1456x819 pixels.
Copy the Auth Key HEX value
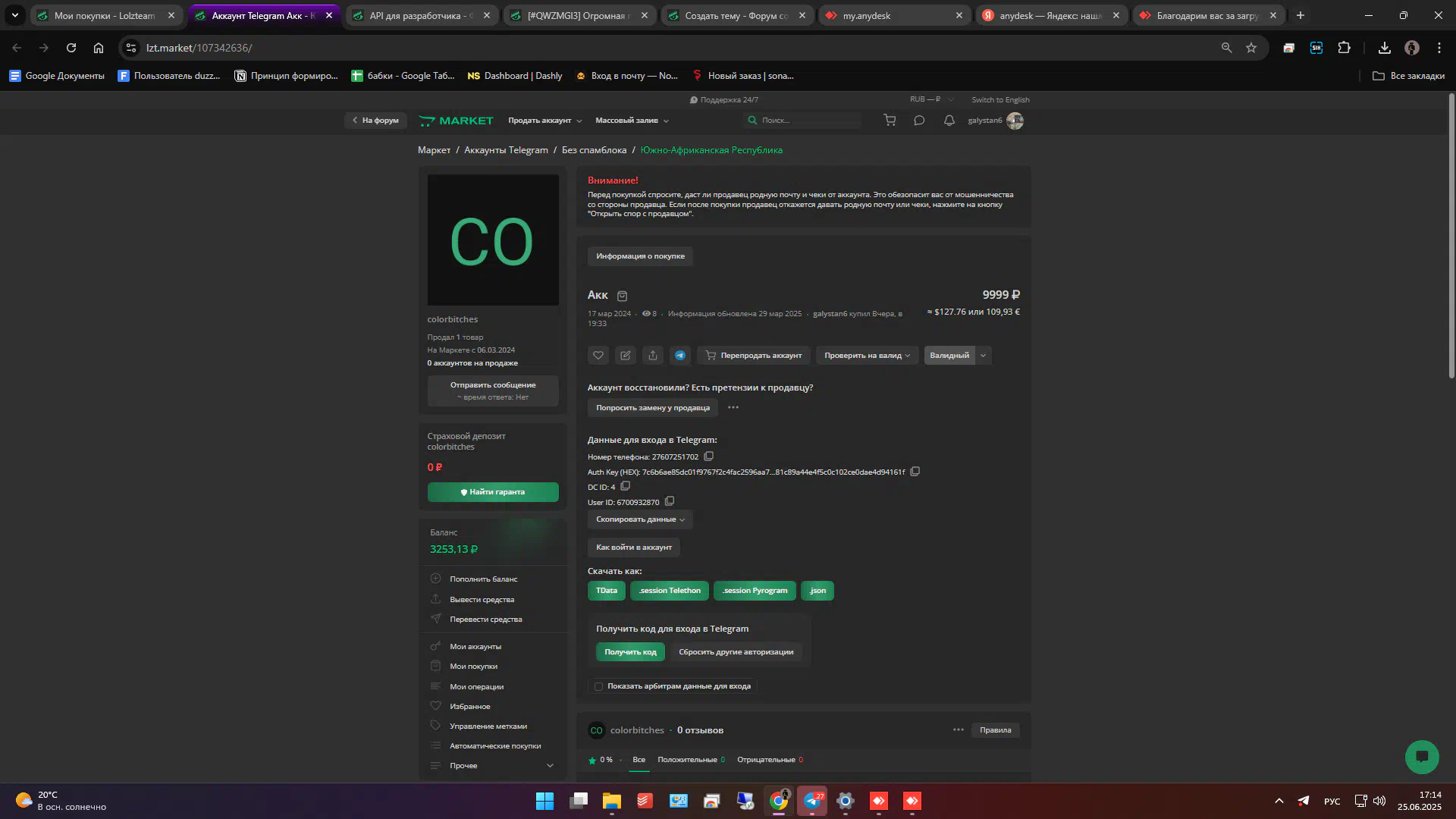point(915,472)
